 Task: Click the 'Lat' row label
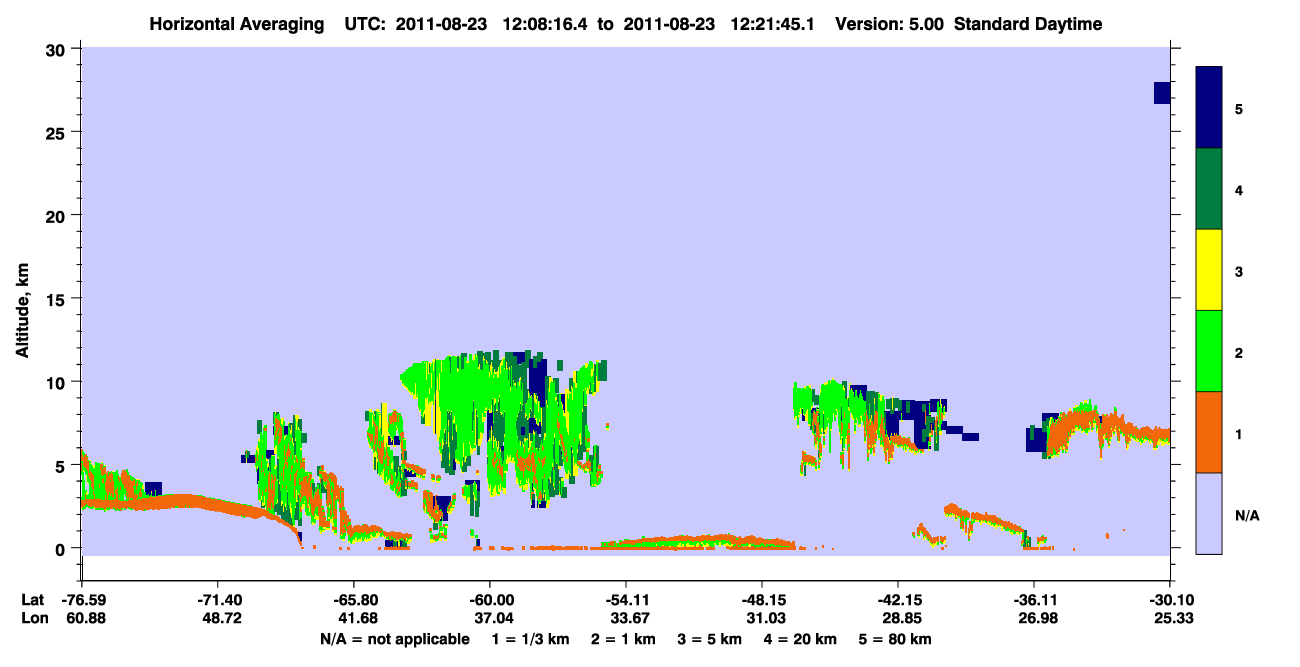click(x=33, y=600)
